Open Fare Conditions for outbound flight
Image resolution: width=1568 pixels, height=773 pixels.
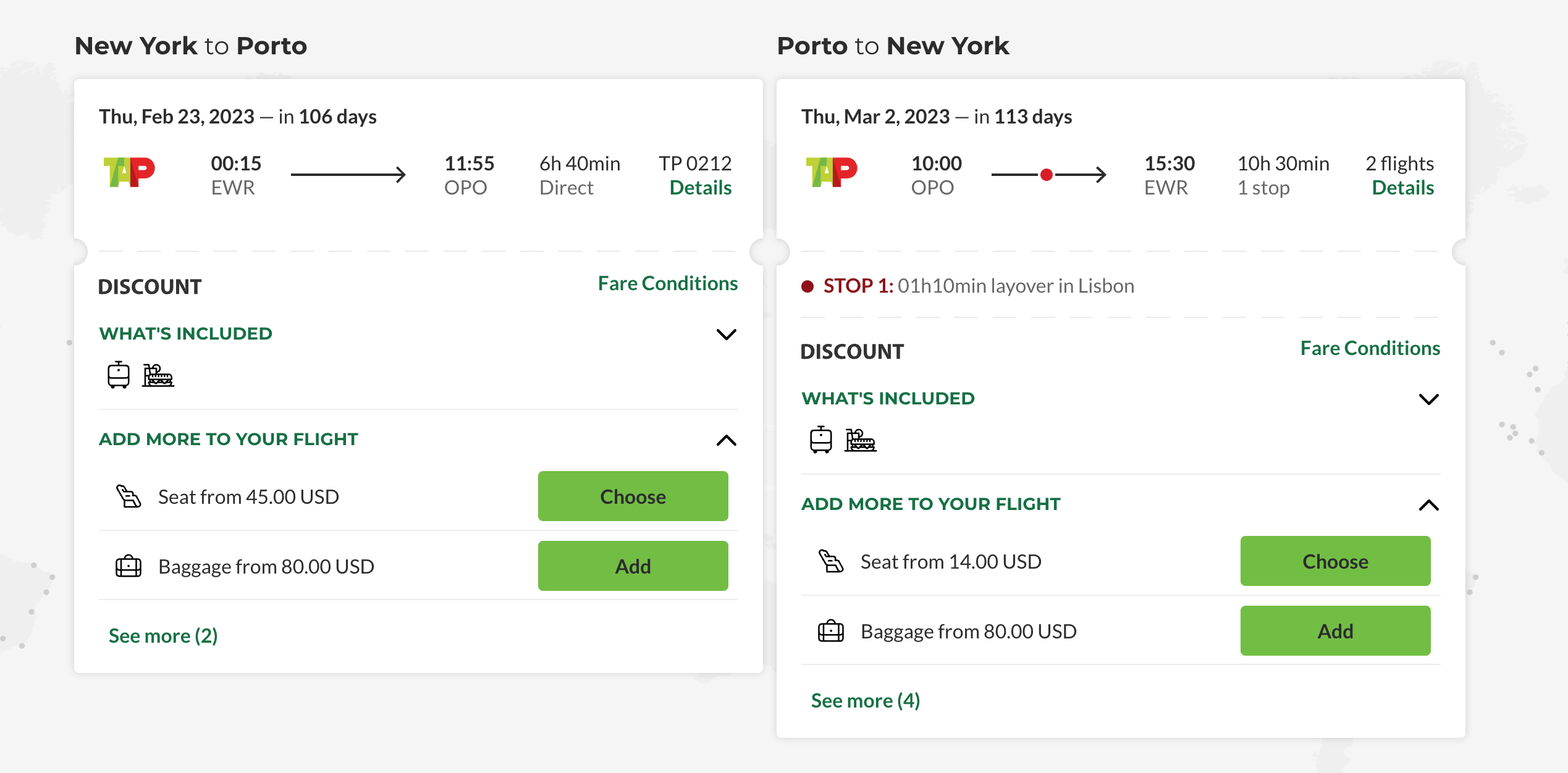point(667,283)
